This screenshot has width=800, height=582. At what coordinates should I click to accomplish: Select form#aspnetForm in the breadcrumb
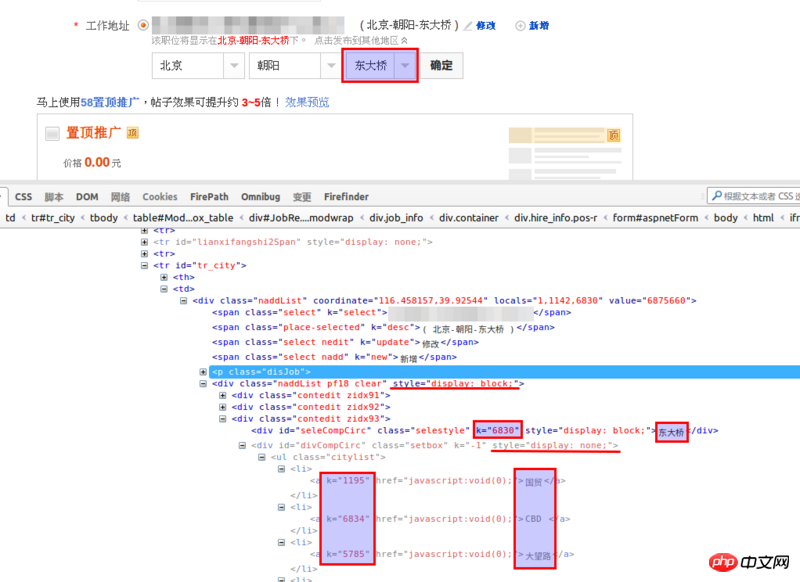(655, 218)
